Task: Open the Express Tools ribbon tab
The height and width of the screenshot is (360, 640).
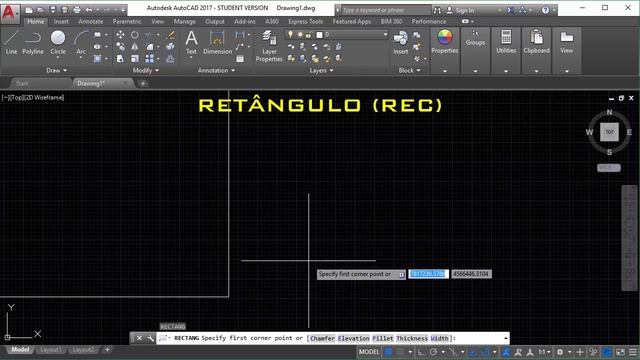Action: (x=305, y=21)
